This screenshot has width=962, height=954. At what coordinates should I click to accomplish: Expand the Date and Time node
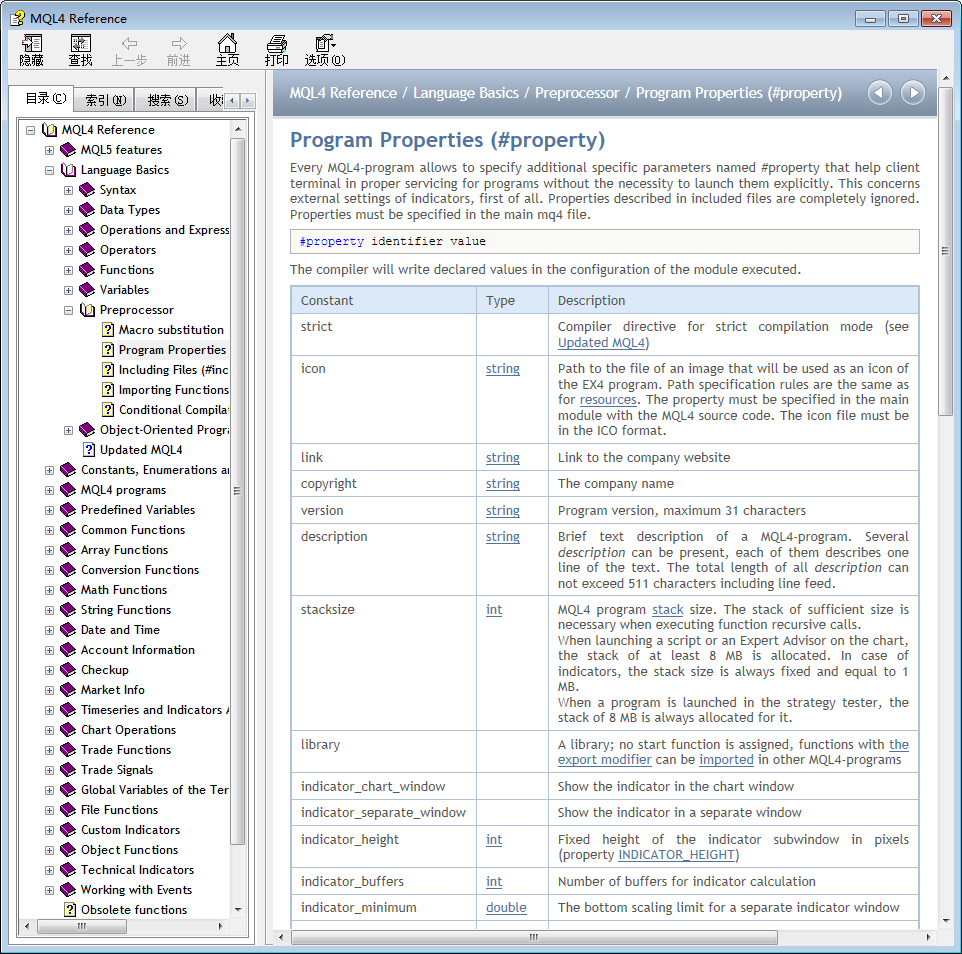click(x=50, y=630)
